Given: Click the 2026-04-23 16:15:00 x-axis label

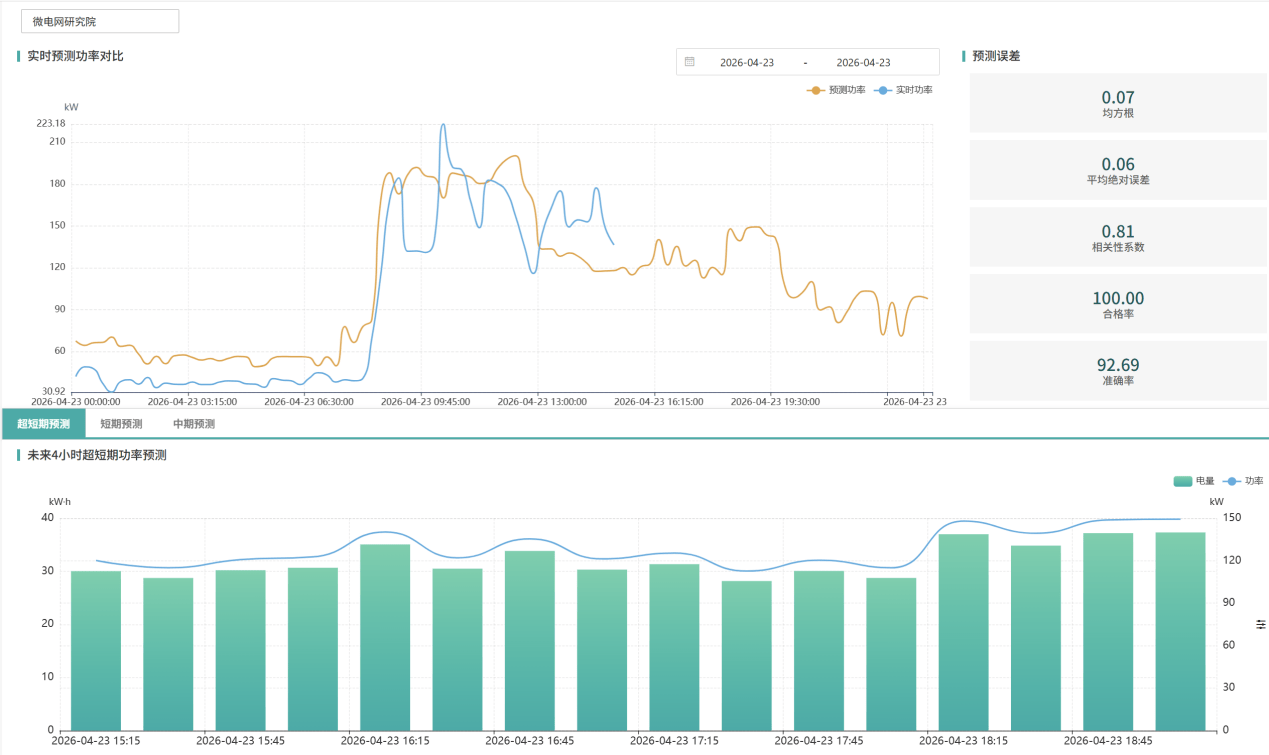Looking at the screenshot, I should [x=658, y=401].
